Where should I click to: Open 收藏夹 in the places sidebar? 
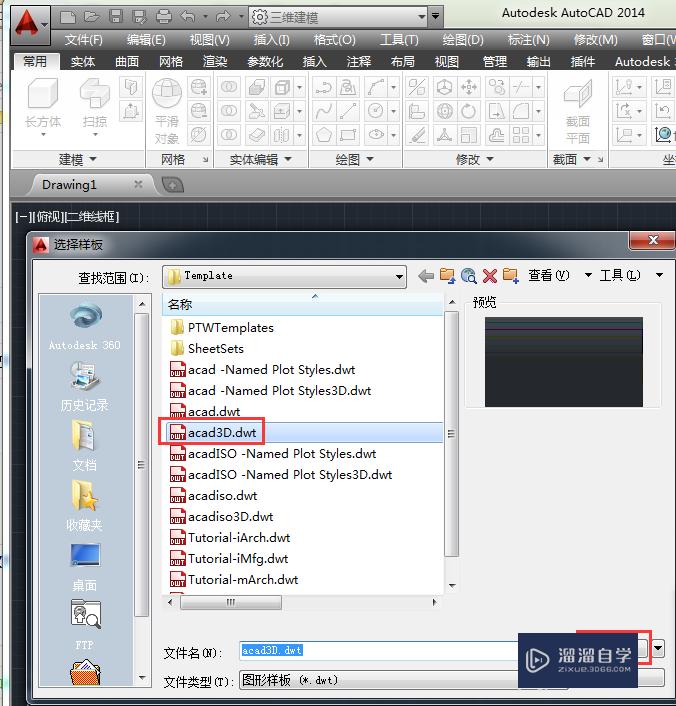pyautogui.click(x=85, y=506)
